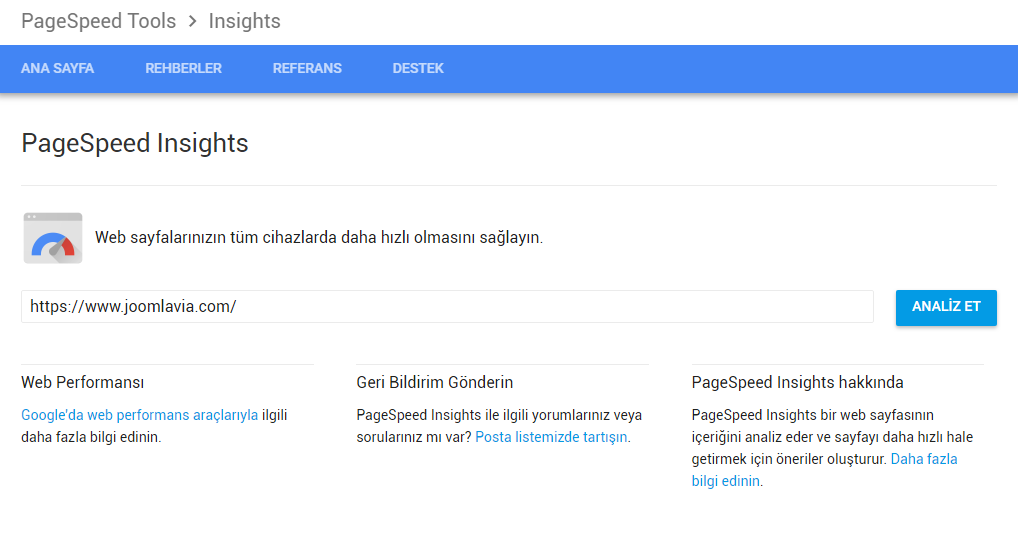Click the Geri Bildirim Gönderin heading
1018x551 pixels.
coord(435,382)
